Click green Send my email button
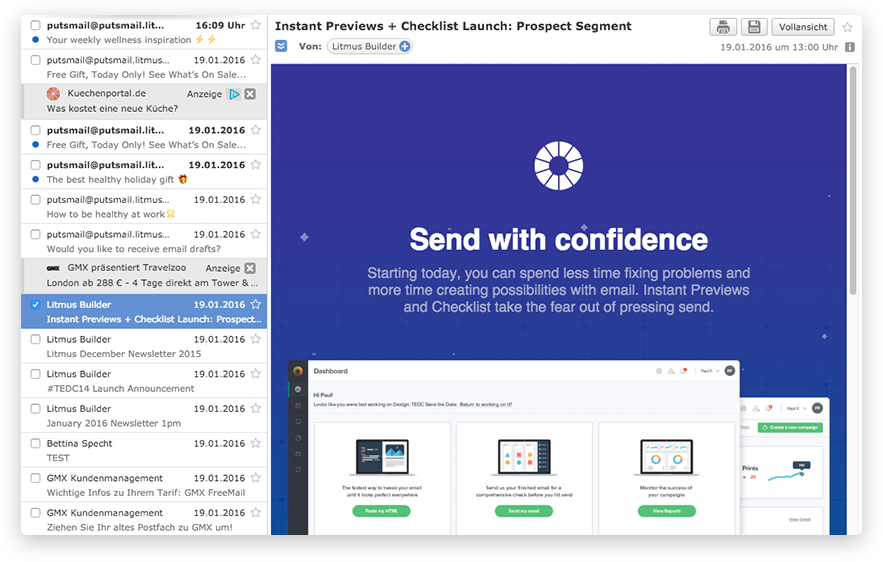This screenshot has height=562, width=883. click(524, 511)
